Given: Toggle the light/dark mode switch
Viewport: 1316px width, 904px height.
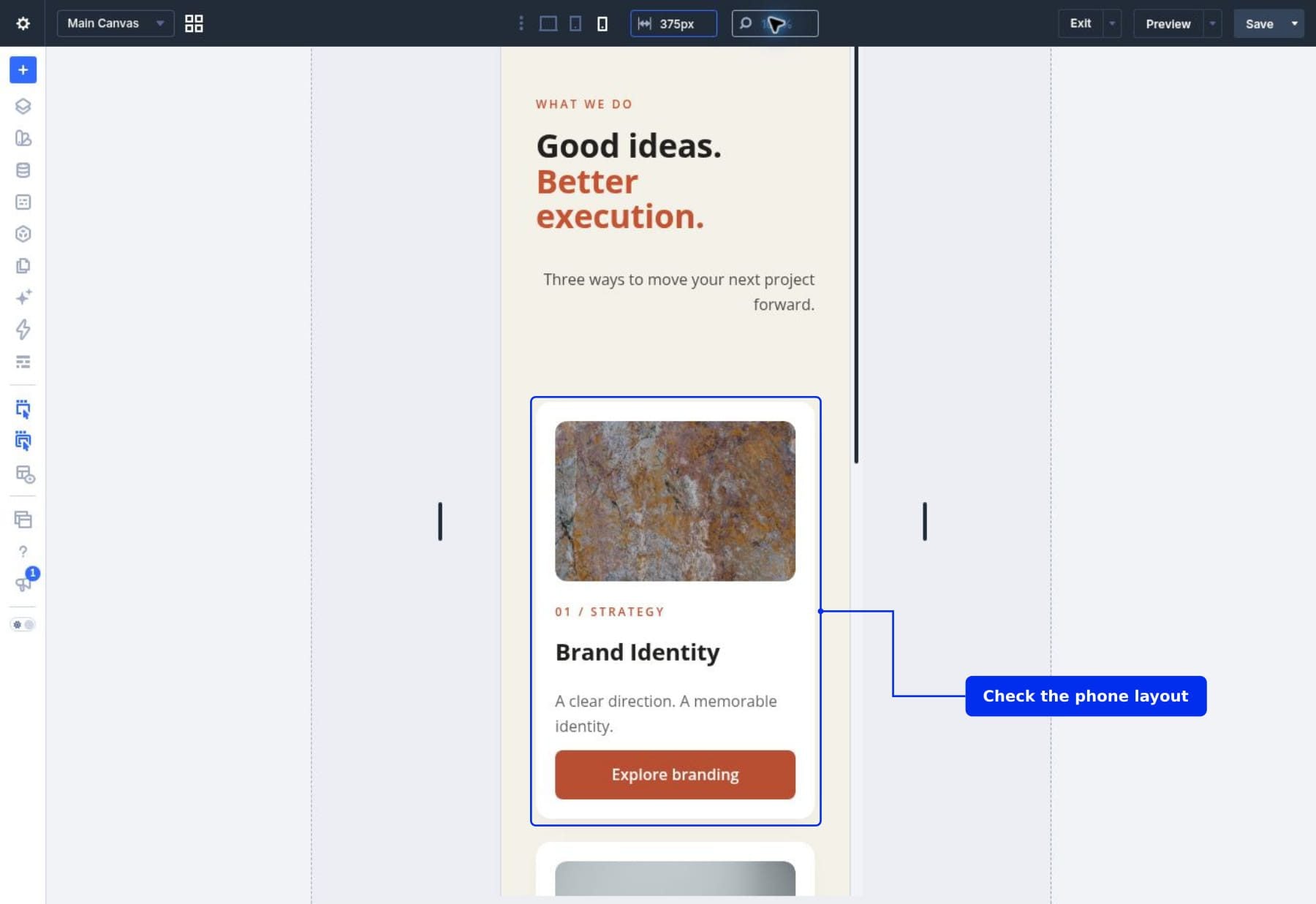Looking at the screenshot, I should (23, 625).
